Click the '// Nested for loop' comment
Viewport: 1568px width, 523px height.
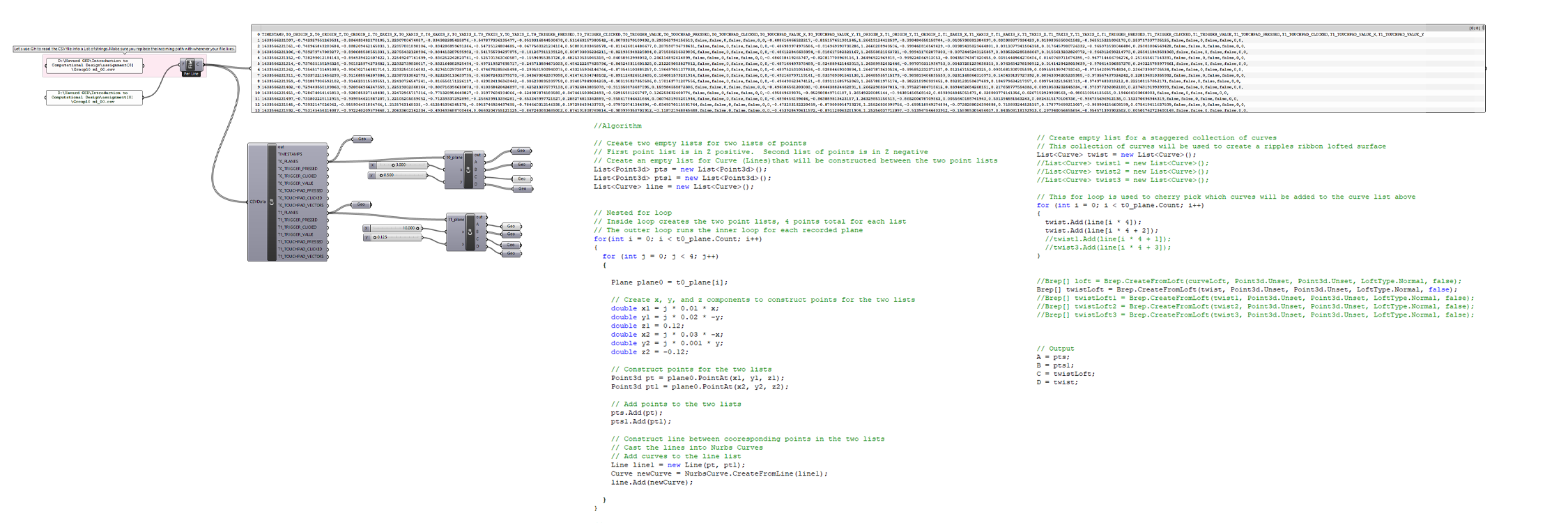[633, 213]
